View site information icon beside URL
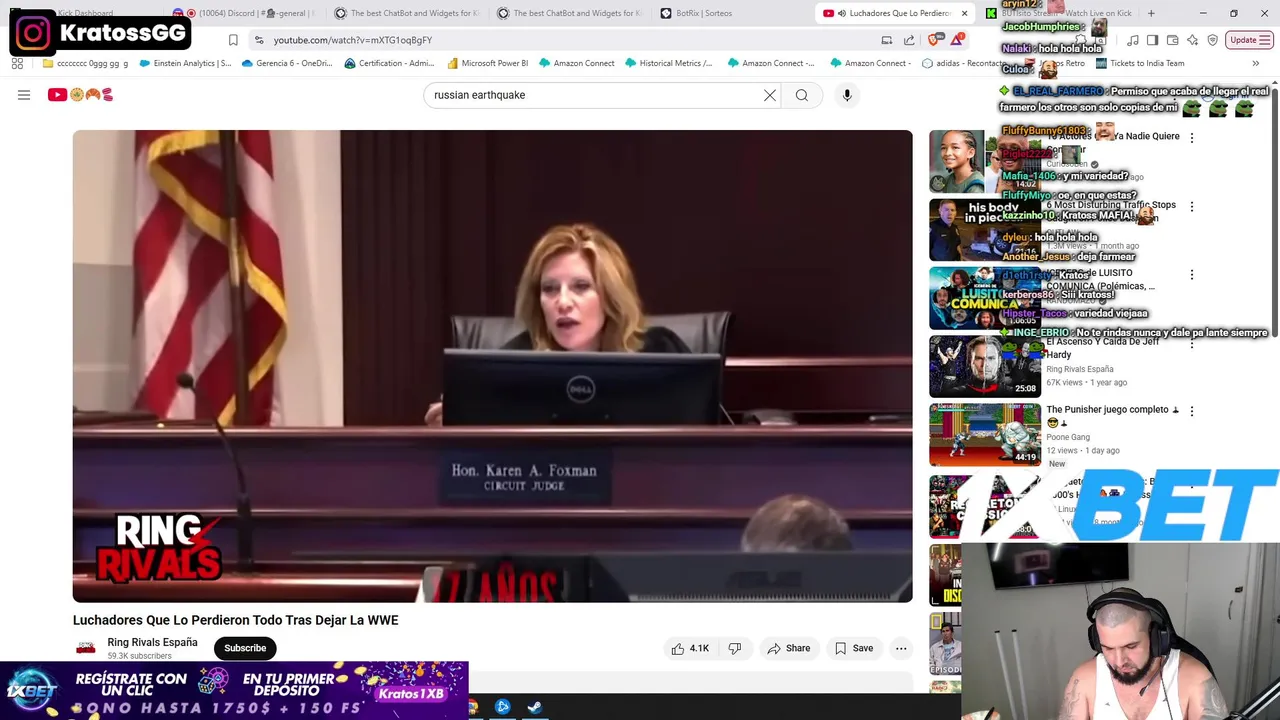 click(259, 40)
